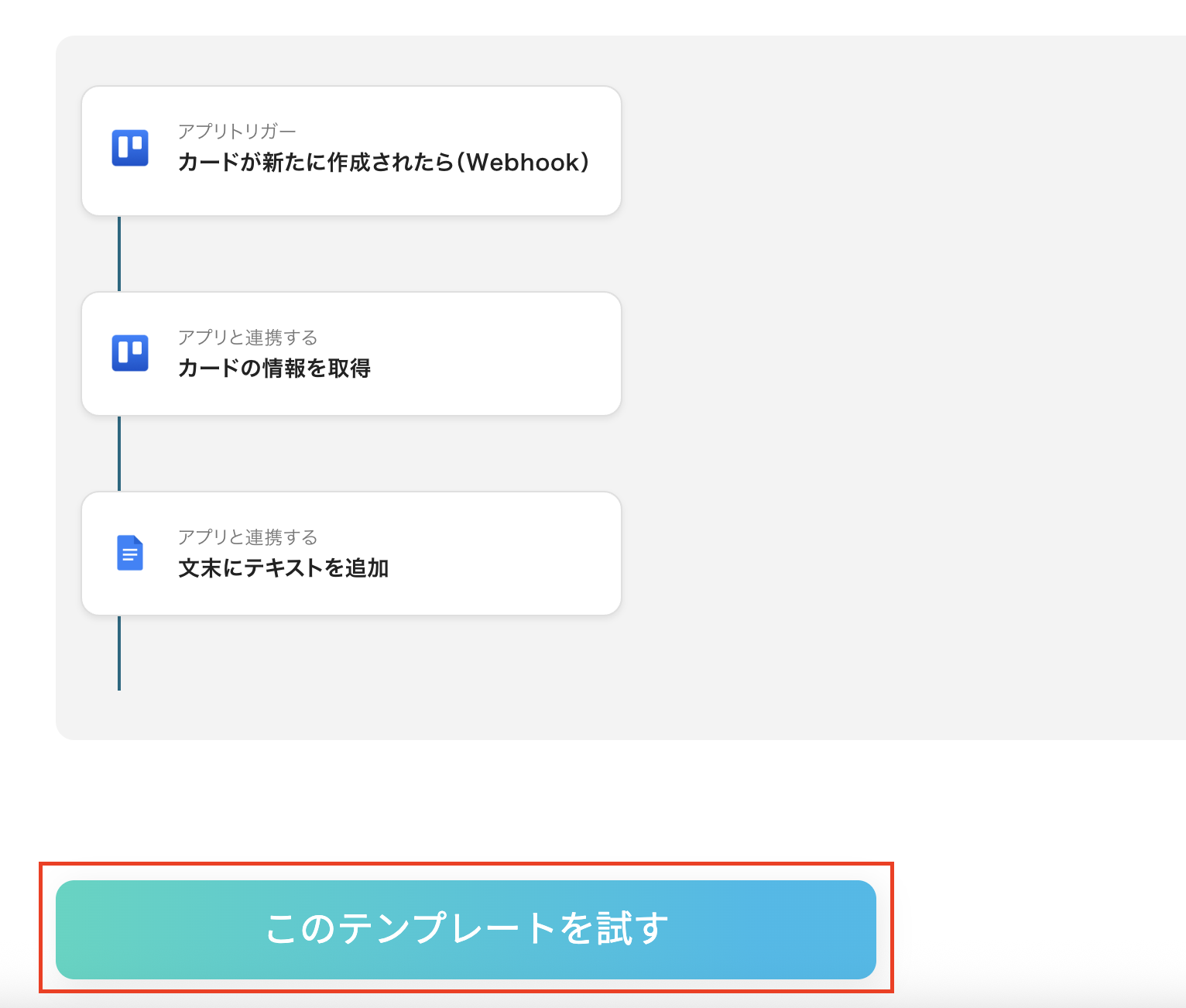
Task: Click white empty area right of template button
Action: click(x=1037, y=929)
